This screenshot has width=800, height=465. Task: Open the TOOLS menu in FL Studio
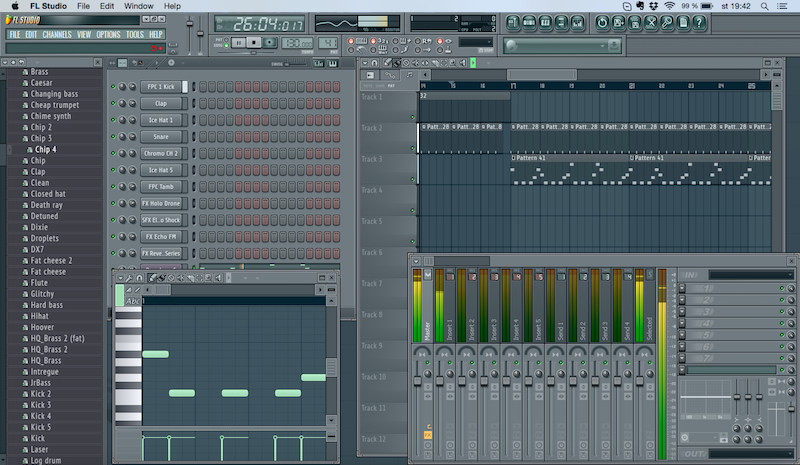134,35
